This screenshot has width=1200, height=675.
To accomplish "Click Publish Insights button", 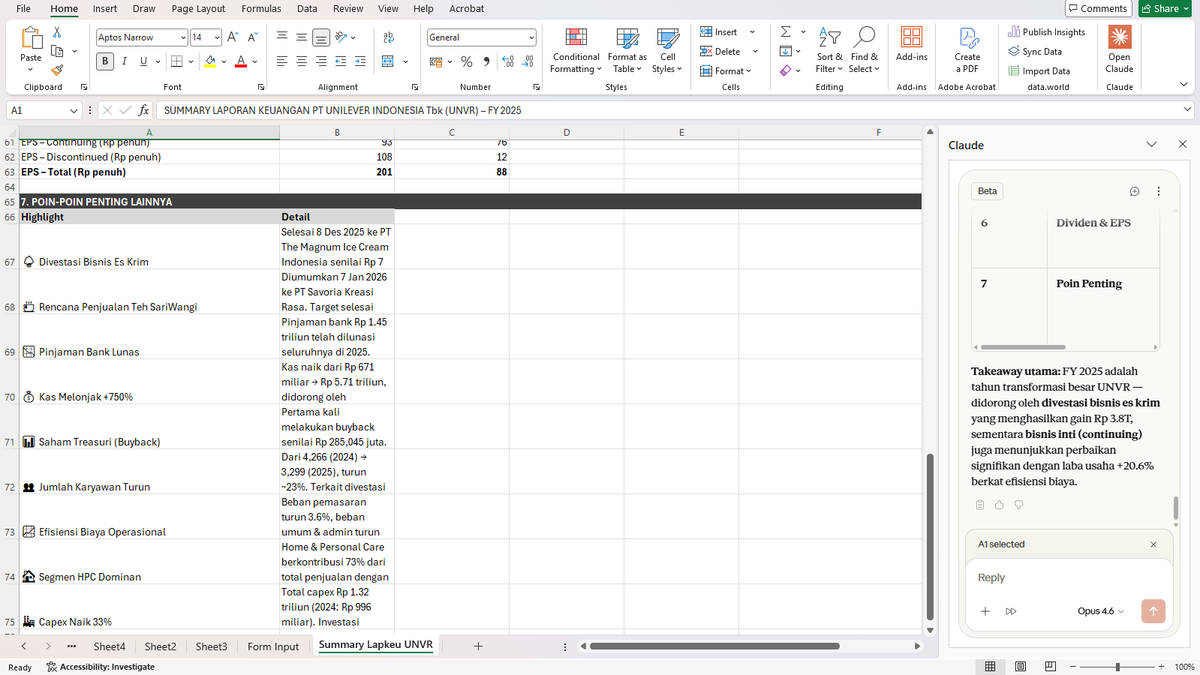I will click(x=1046, y=32).
